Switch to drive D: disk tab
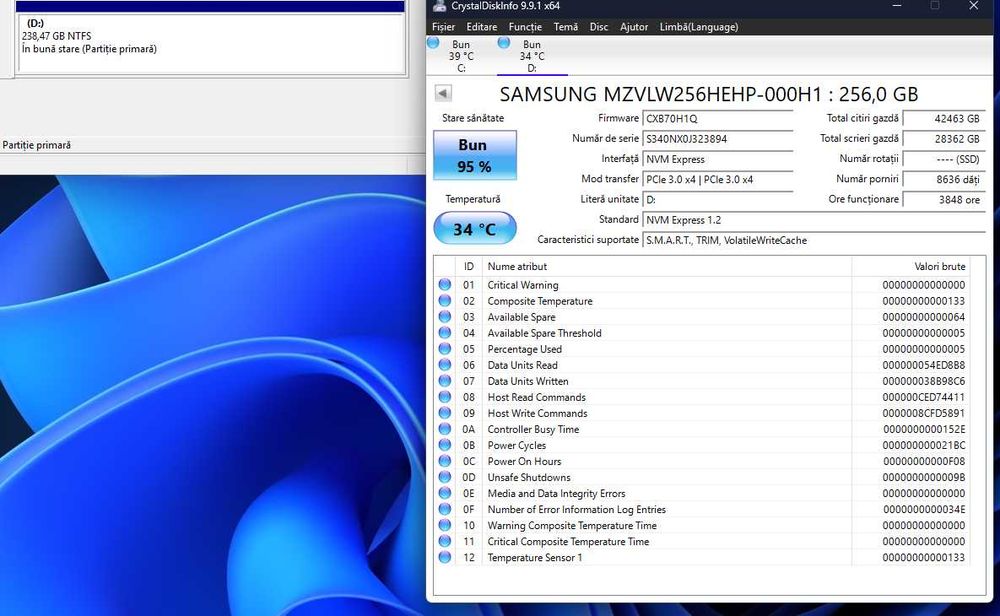The height and width of the screenshot is (616, 1000). click(531, 56)
